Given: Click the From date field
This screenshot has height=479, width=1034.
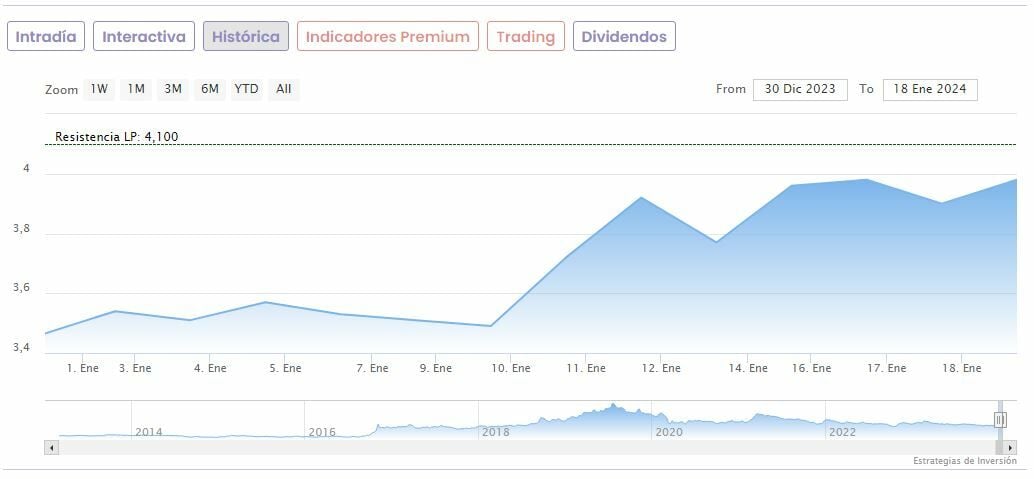Looking at the screenshot, I should tap(800, 89).
